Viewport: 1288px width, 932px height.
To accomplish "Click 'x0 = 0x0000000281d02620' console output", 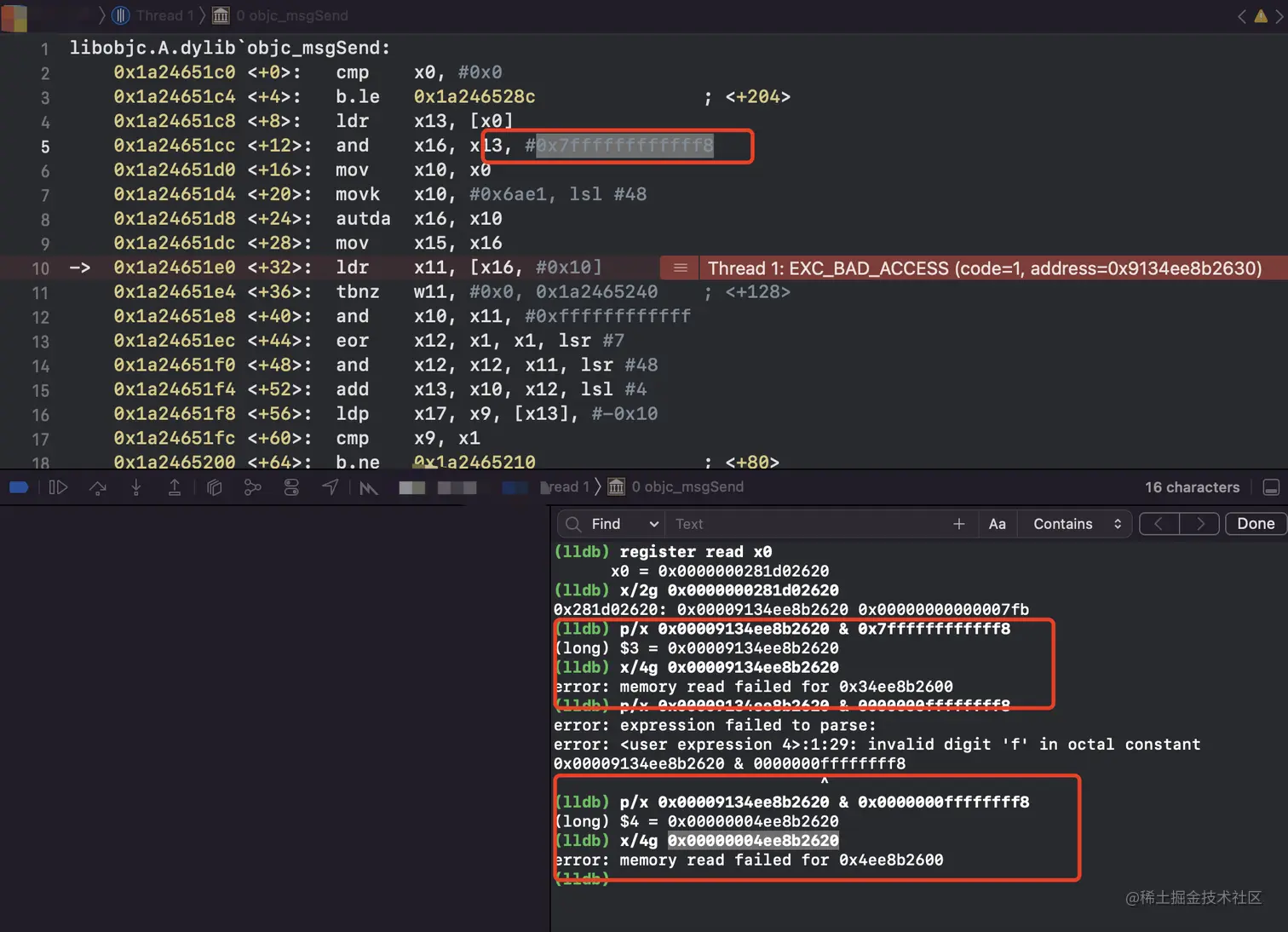I will (x=720, y=571).
